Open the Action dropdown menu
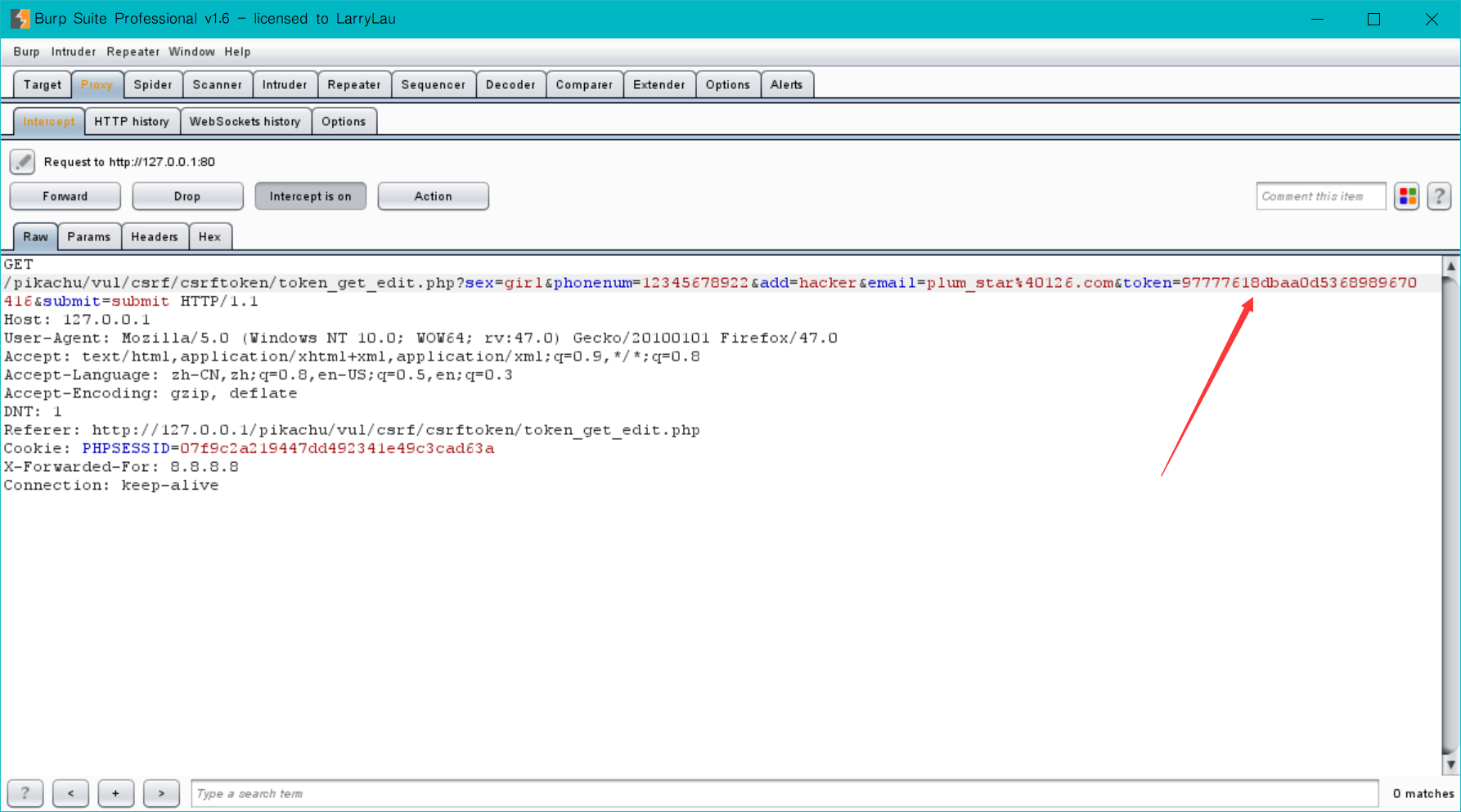 pyautogui.click(x=434, y=196)
